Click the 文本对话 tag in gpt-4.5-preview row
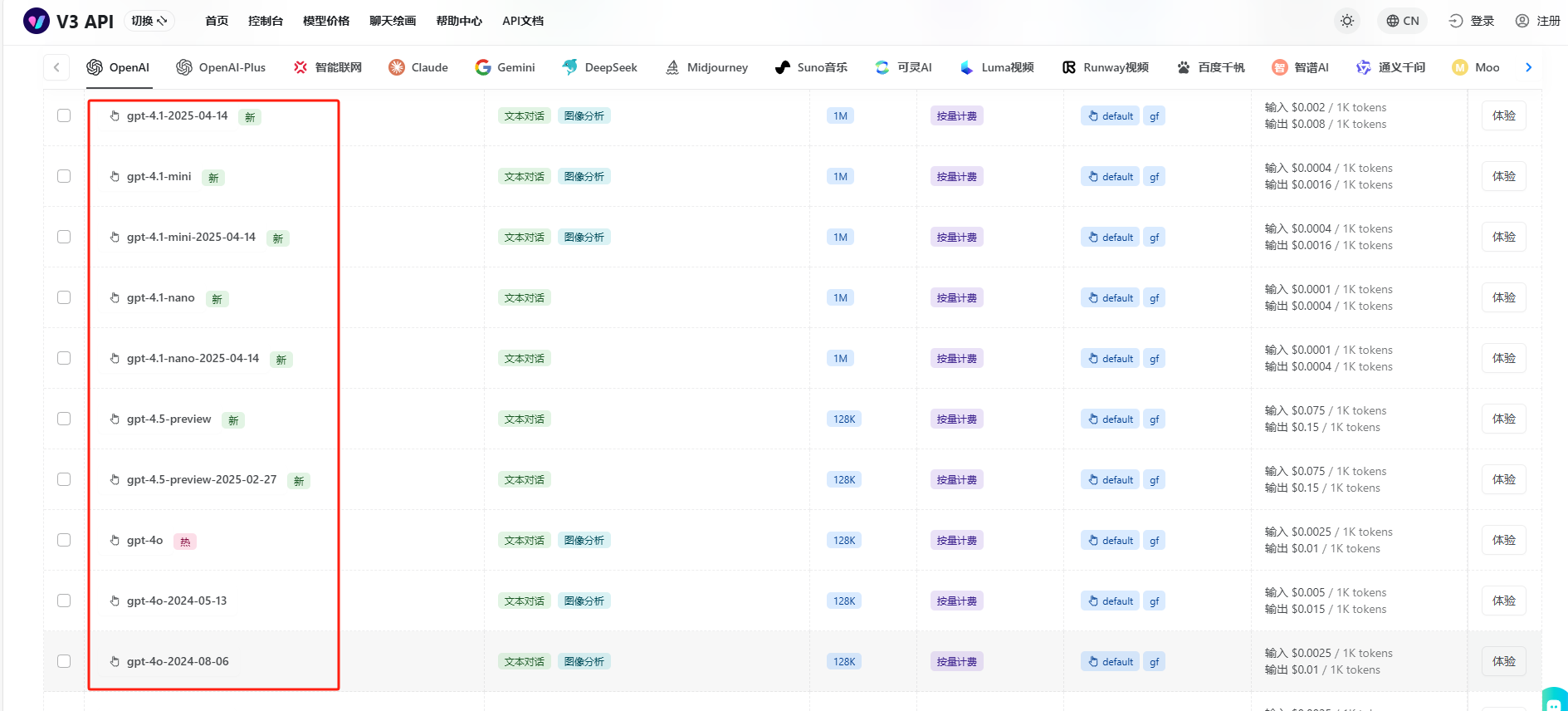1568x711 pixels. pyautogui.click(x=524, y=419)
